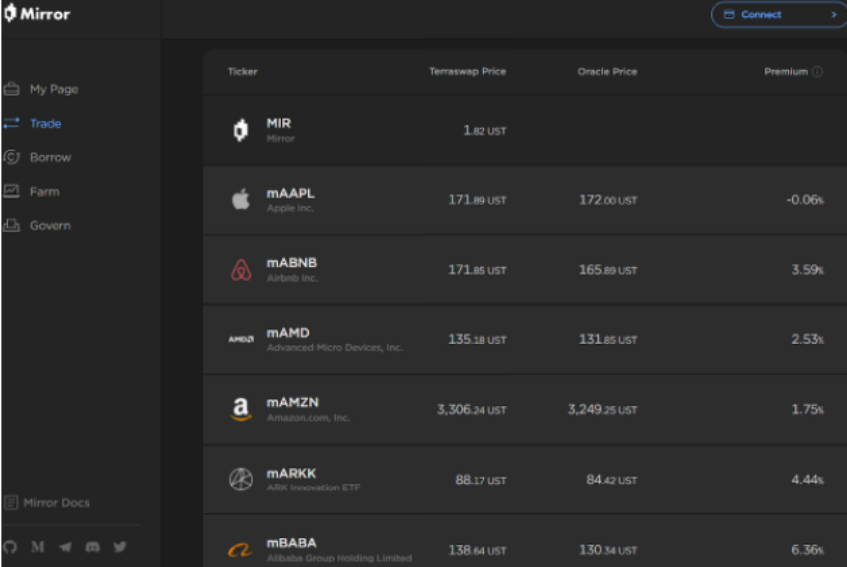Screen dimensions: 847x567
Task: Click mBABA premium 6.36%
Action: (808, 550)
